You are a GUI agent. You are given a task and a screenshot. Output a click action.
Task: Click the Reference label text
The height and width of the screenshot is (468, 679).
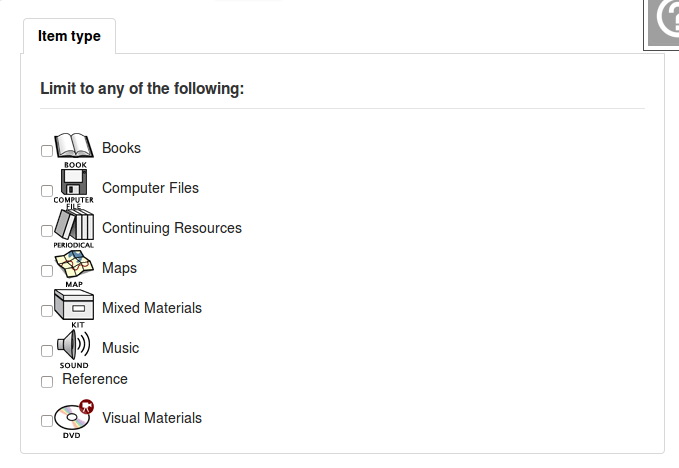click(x=95, y=379)
